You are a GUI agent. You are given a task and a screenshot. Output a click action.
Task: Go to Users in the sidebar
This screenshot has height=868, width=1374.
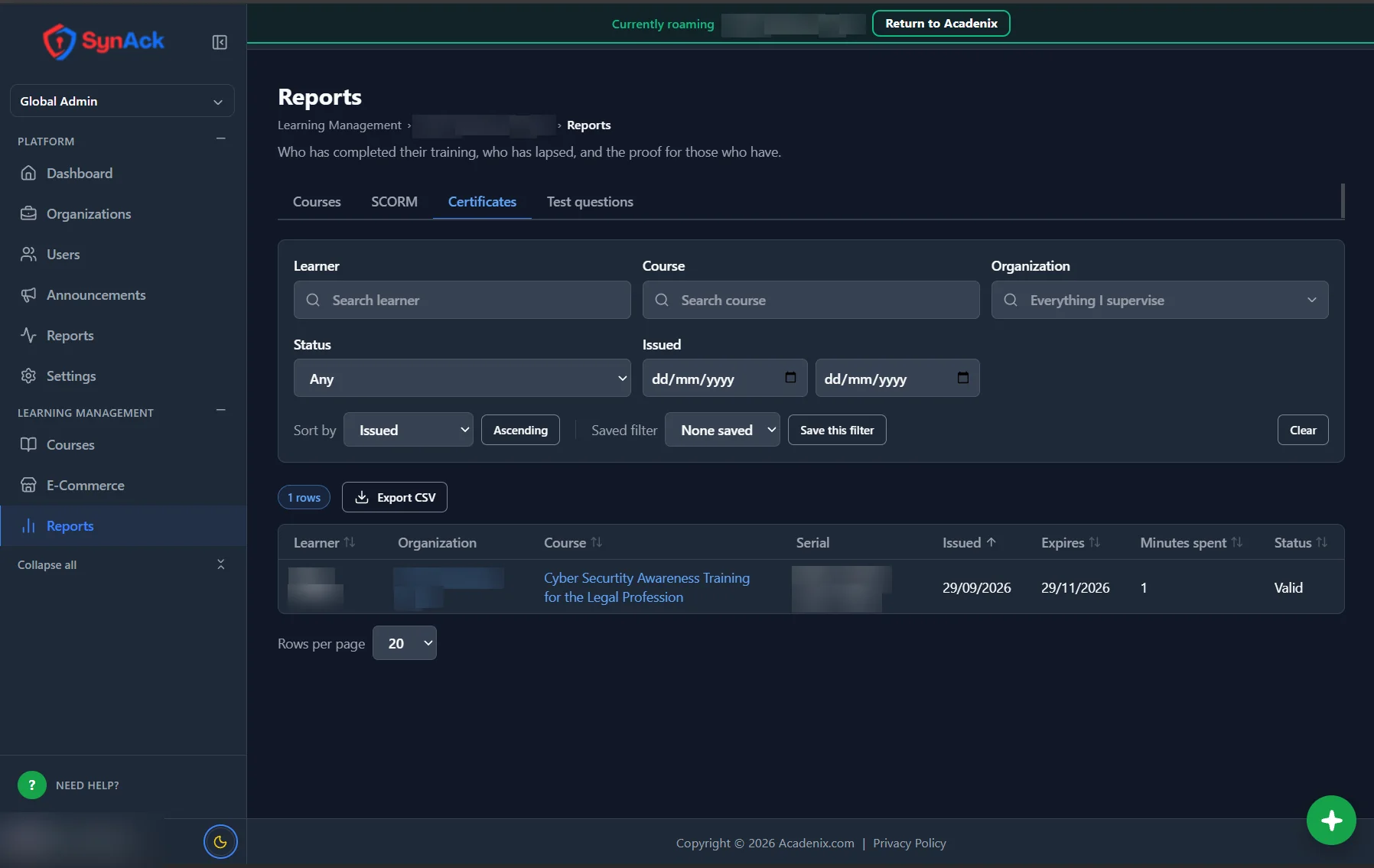tap(63, 254)
